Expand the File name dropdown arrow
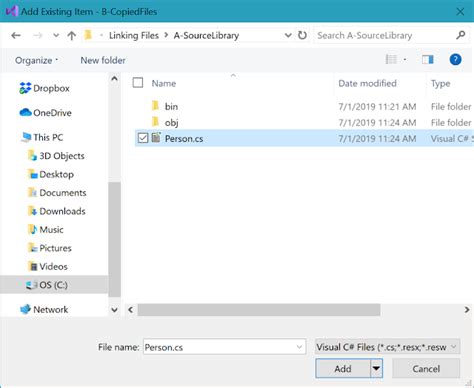The height and width of the screenshot is (388, 474). pyautogui.click(x=299, y=347)
